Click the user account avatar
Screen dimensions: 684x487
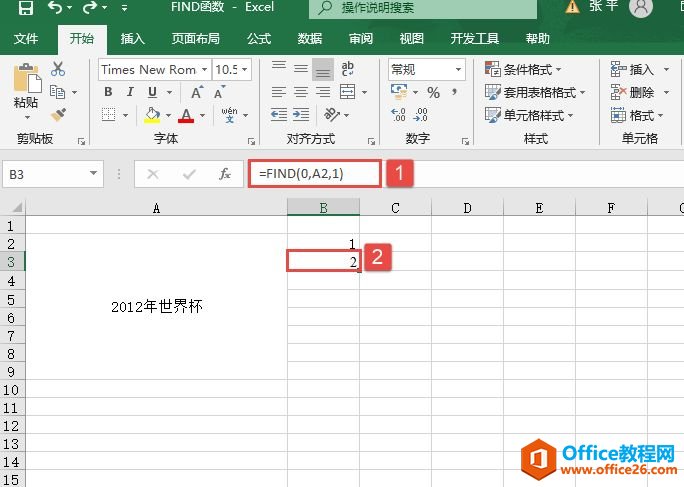pos(641,7)
